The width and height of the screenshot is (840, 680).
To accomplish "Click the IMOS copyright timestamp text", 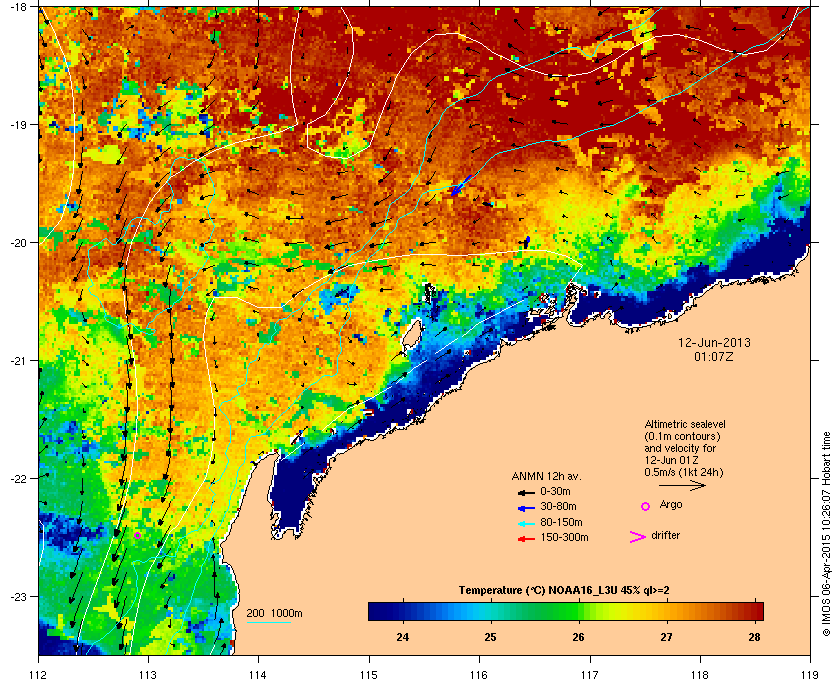I will tap(826, 535).
